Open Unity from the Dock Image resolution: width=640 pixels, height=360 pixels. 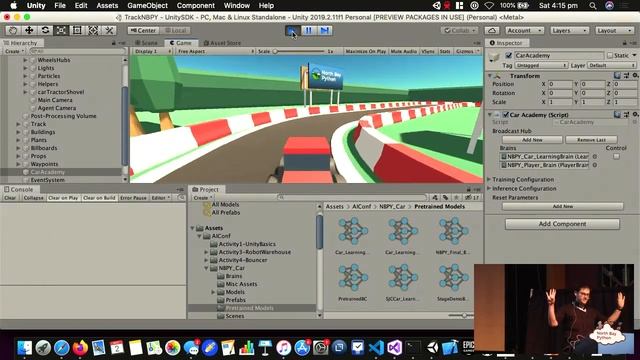click(x=432, y=348)
